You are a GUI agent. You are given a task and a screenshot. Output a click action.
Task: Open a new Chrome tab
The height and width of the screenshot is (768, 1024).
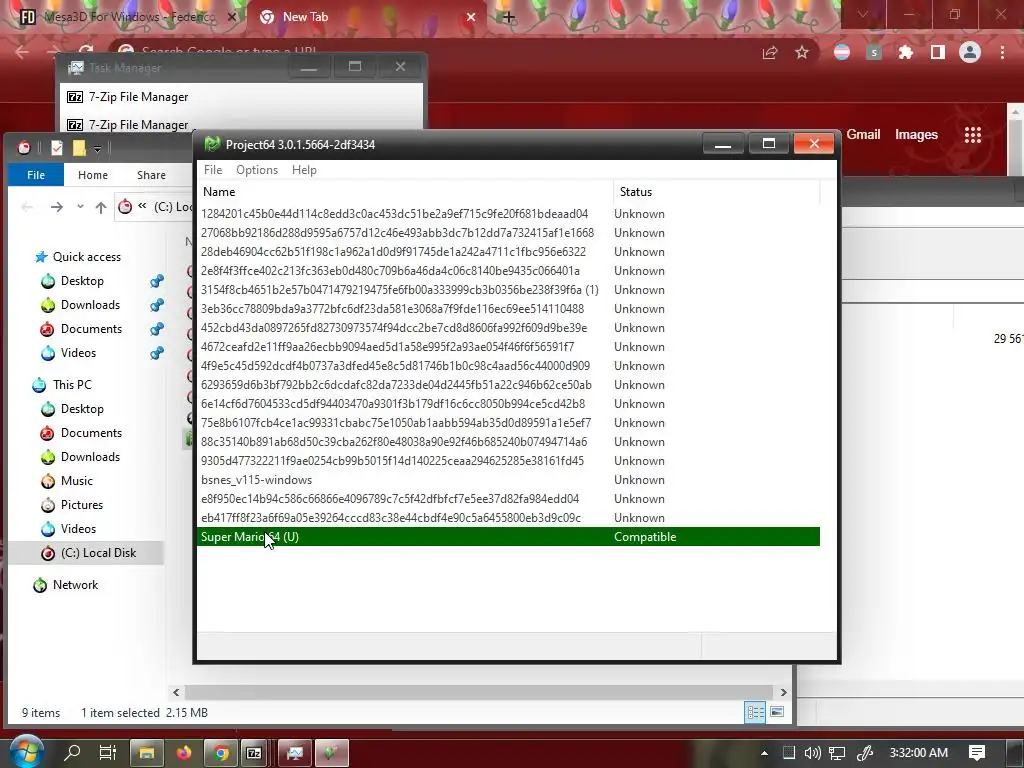coord(509,18)
